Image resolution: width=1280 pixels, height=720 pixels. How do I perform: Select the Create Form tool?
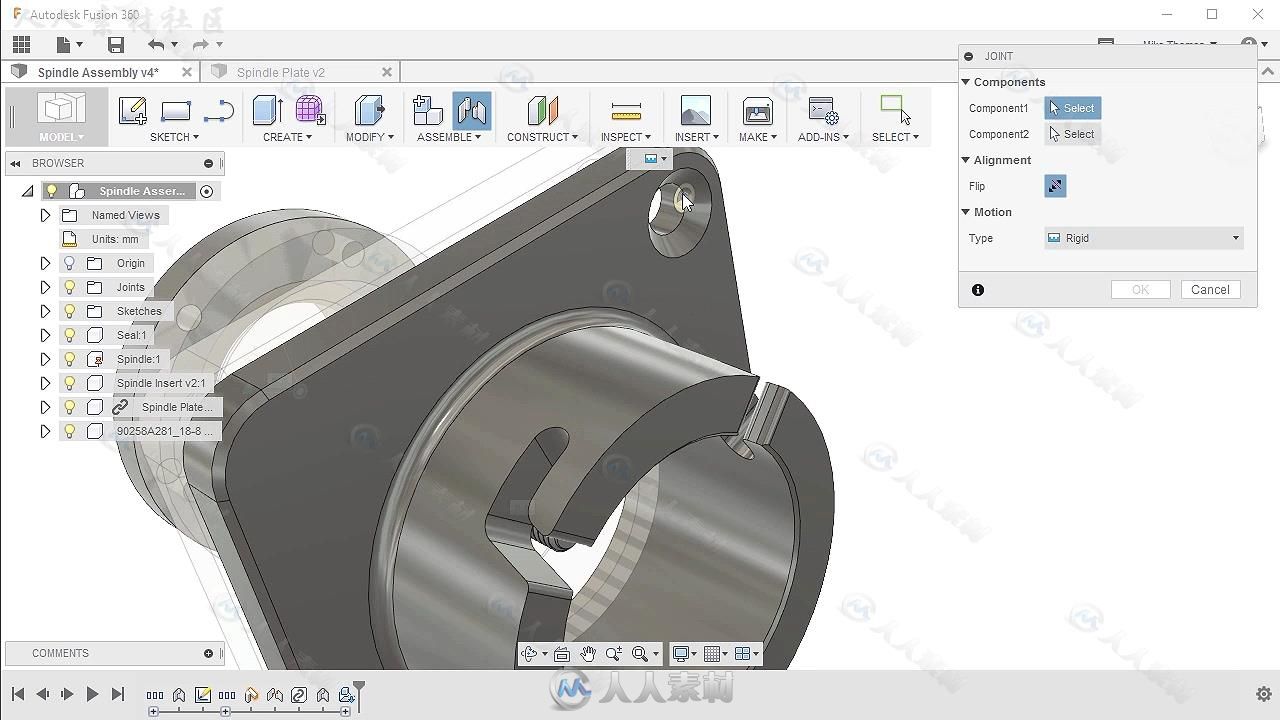pyautogui.click(x=310, y=110)
